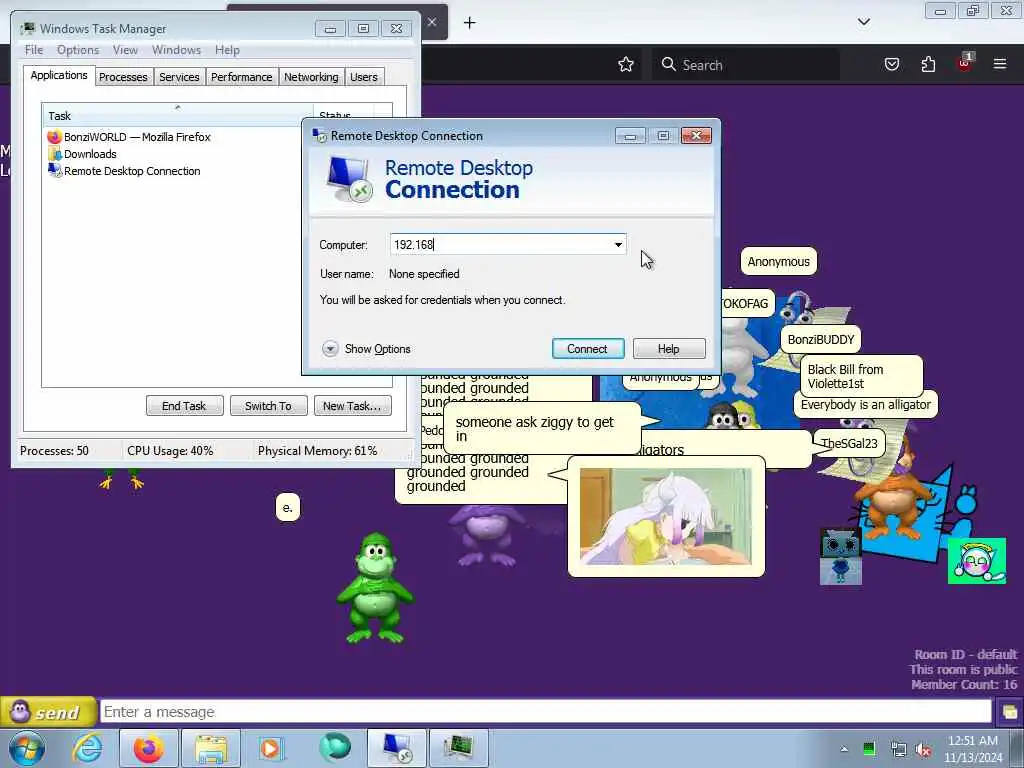Click the 'e.' speech bubble
Viewport: 1024px width, 768px height.
(287, 507)
